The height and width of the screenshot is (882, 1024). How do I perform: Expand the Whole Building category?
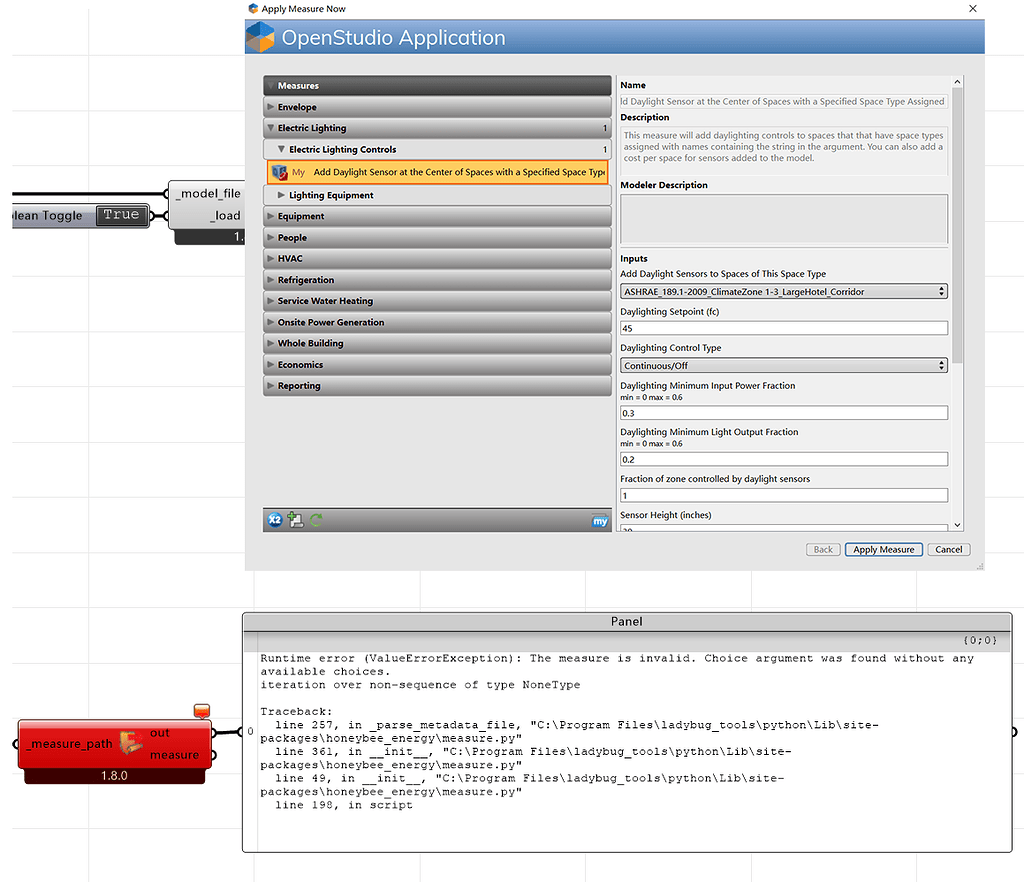[x=437, y=343]
